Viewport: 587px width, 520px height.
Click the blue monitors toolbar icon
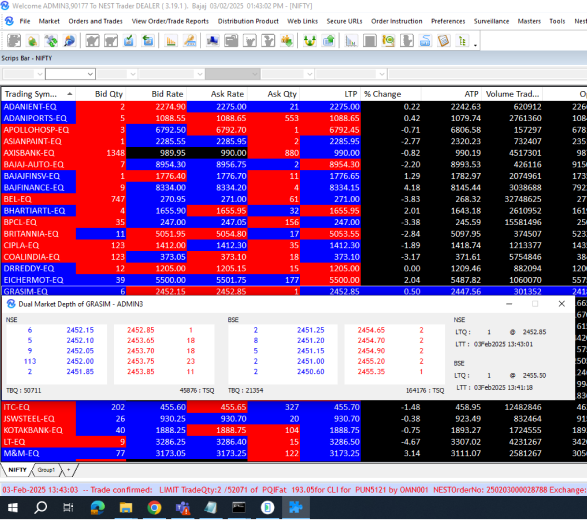click(213, 40)
